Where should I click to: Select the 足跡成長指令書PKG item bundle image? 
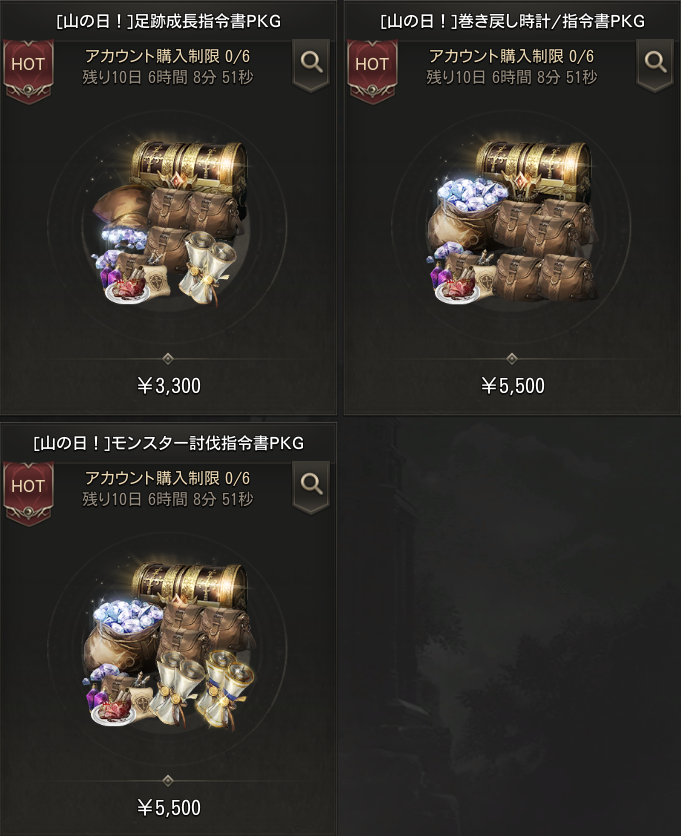pos(170,224)
